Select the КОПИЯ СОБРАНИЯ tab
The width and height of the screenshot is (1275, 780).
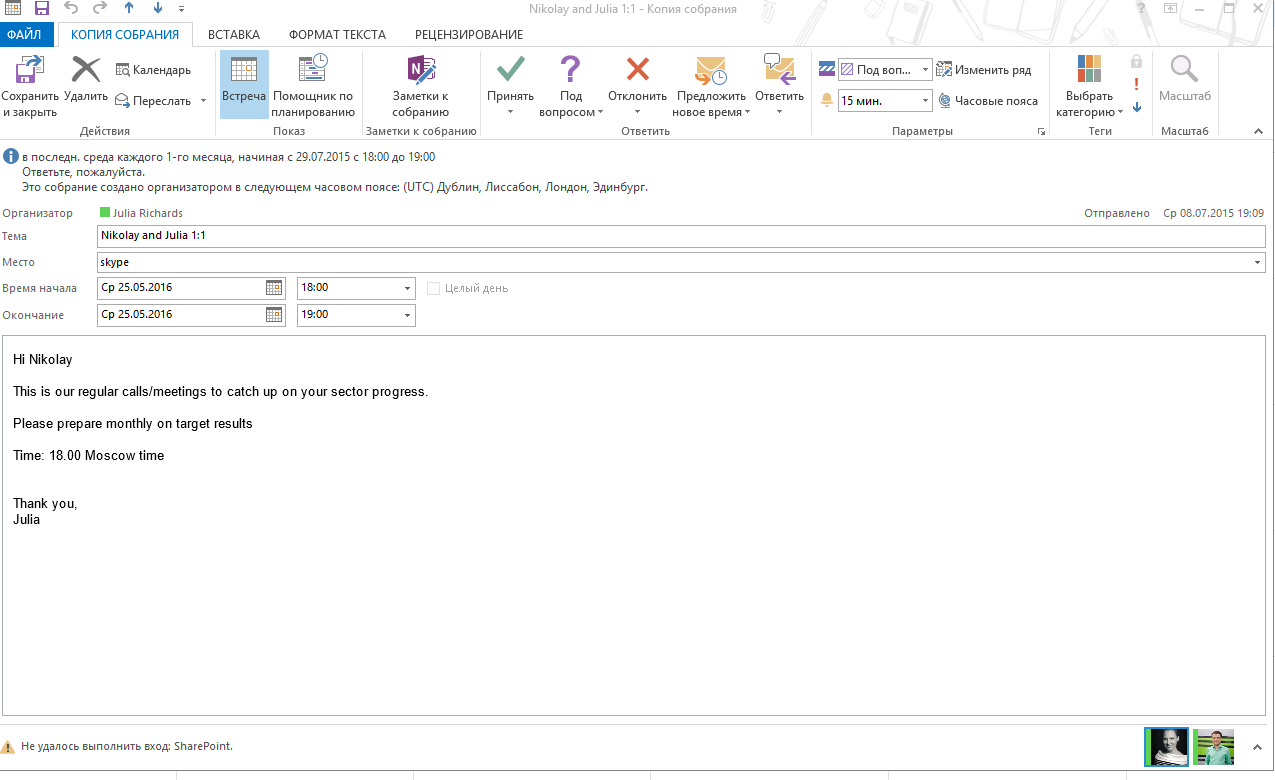pyautogui.click(x=125, y=34)
